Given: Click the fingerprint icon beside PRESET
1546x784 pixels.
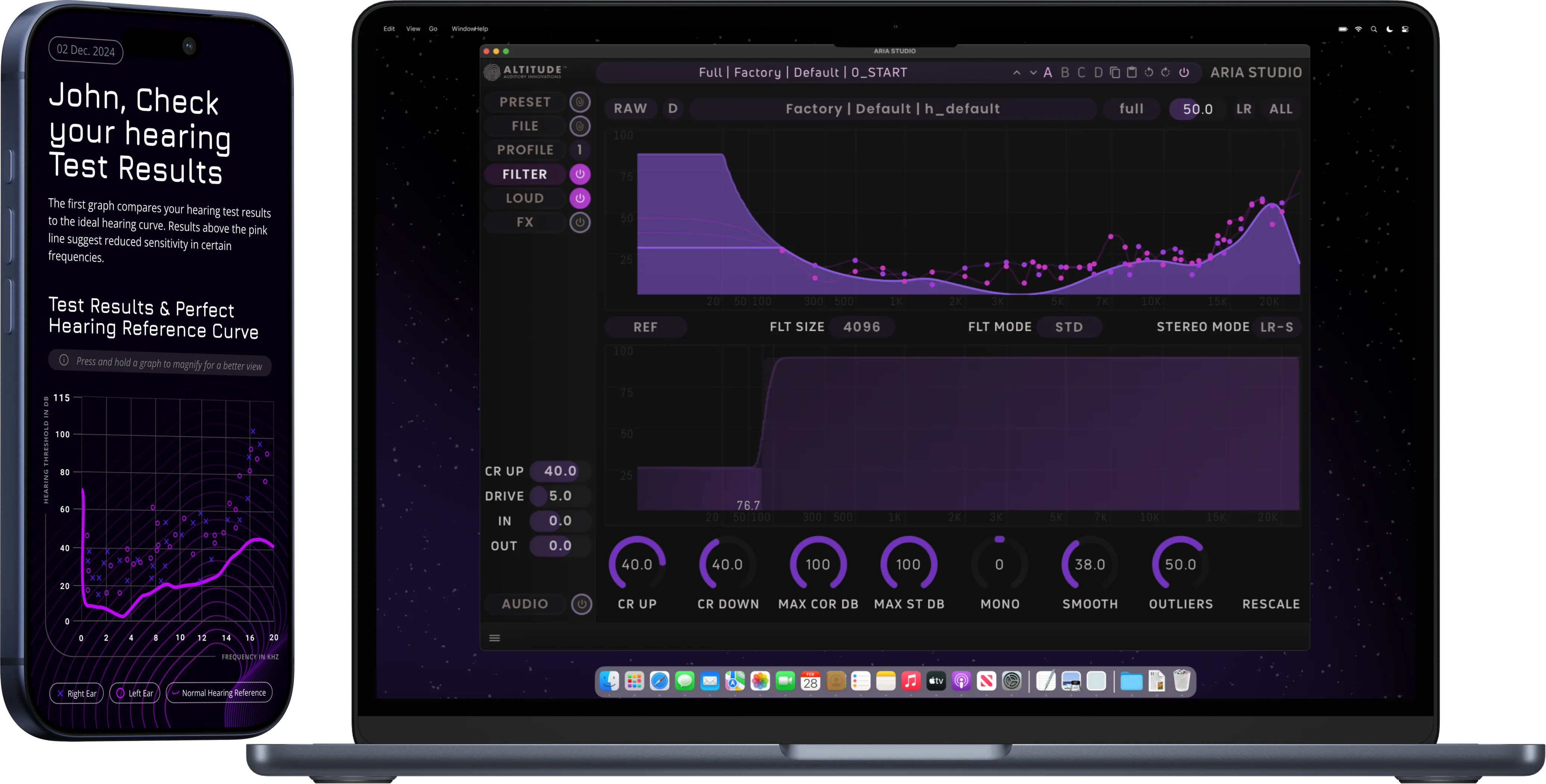Looking at the screenshot, I should click(580, 102).
